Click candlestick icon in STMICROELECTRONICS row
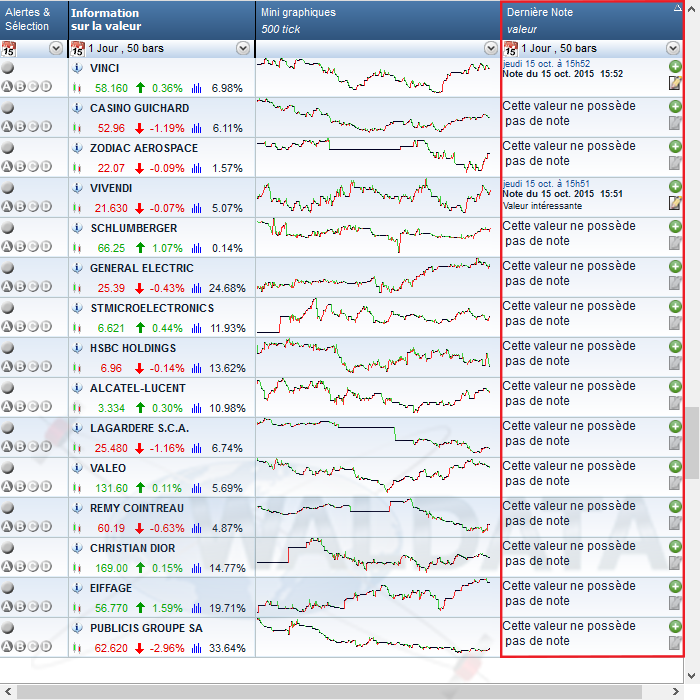The height and width of the screenshot is (700, 700). (77, 329)
